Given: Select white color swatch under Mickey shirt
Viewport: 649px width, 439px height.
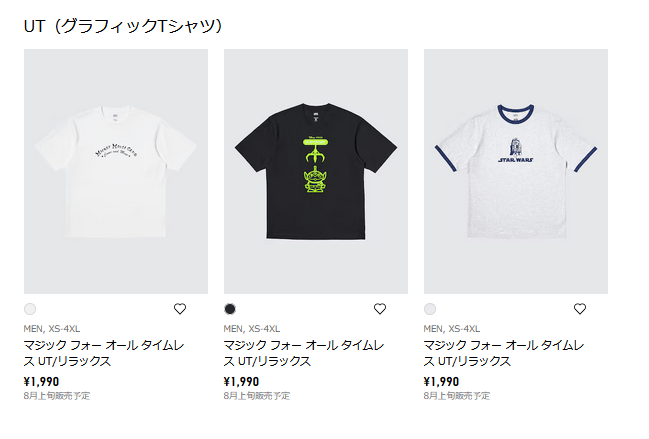Looking at the screenshot, I should click(30, 309).
